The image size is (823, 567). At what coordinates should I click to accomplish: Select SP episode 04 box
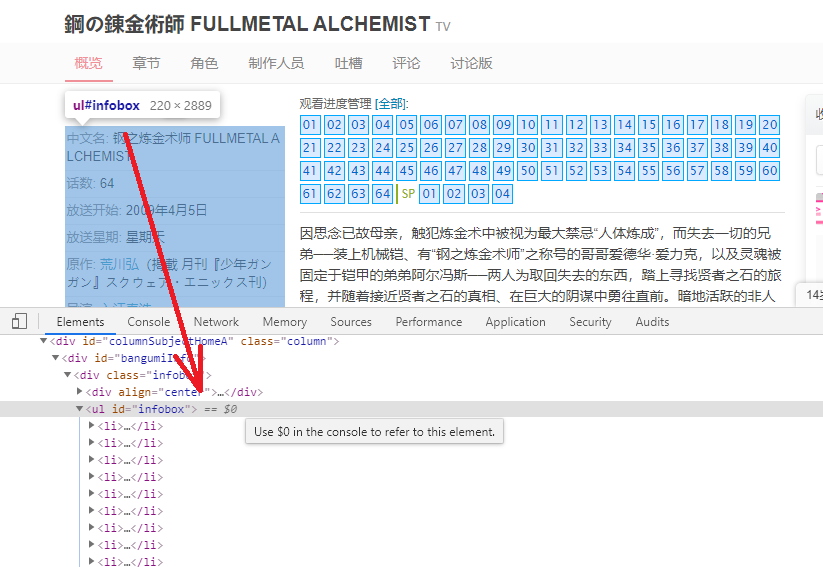click(x=502, y=194)
